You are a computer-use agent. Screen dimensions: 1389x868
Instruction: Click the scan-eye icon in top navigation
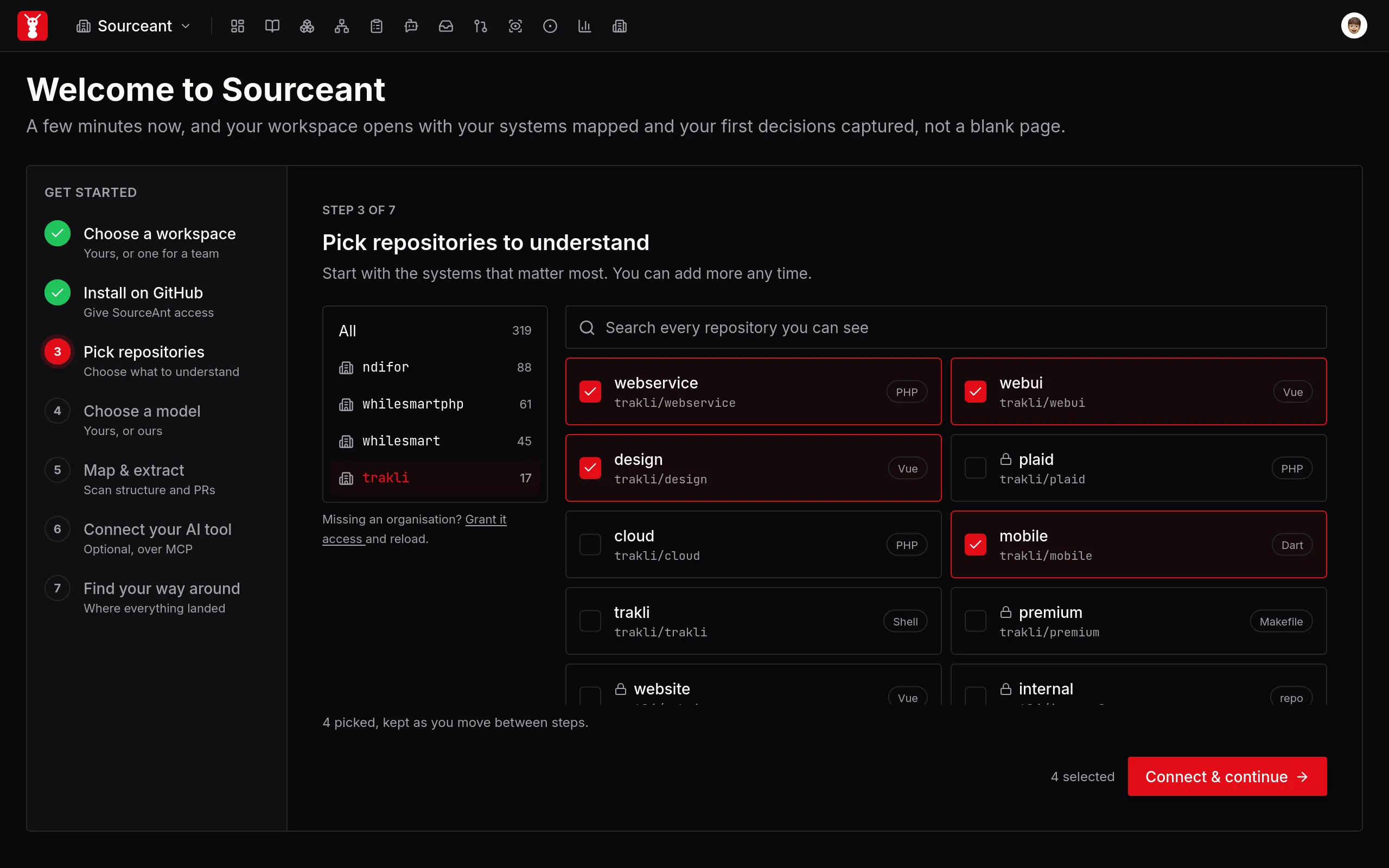(x=515, y=26)
